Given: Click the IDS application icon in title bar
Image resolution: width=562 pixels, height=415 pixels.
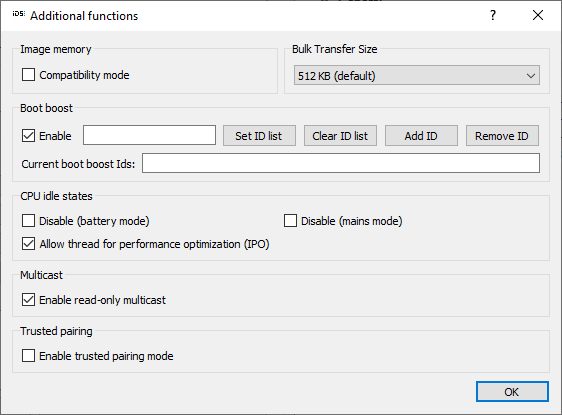Looking at the screenshot, I should (19, 14).
